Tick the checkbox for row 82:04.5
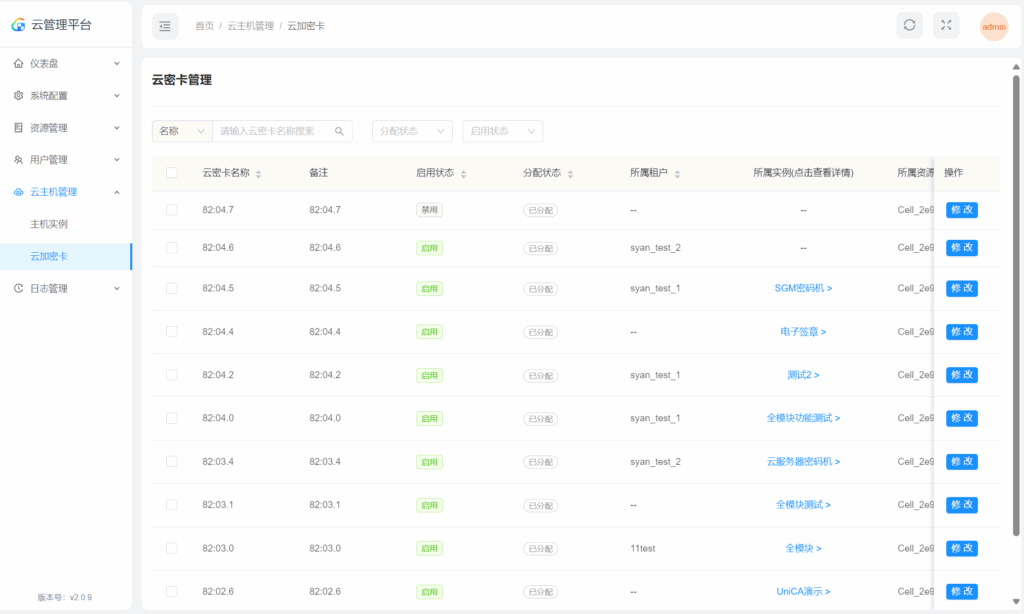This screenshot has height=614, width=1024. (172, 288)
